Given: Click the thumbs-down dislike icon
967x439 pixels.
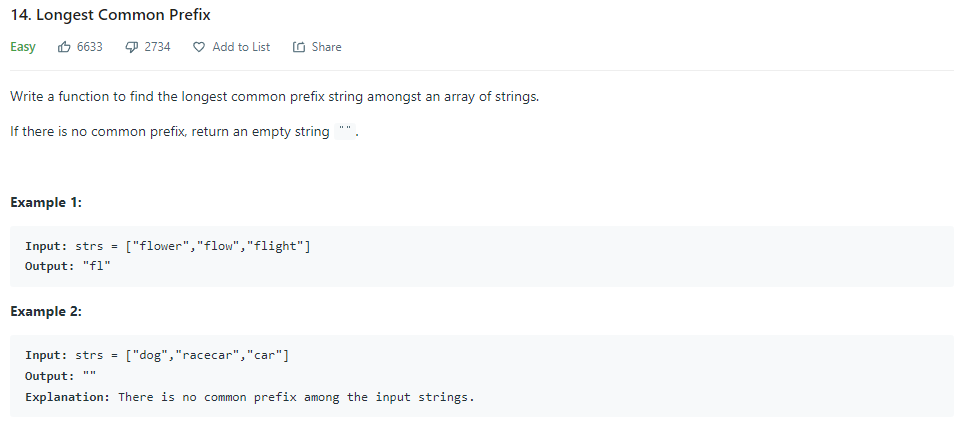Looking at the screenshot, I should [131, 47].
